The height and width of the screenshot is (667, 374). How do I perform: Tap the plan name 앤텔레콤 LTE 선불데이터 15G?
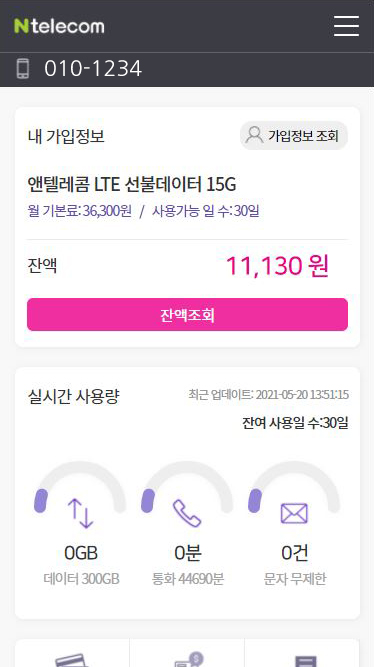pos(131,184)
